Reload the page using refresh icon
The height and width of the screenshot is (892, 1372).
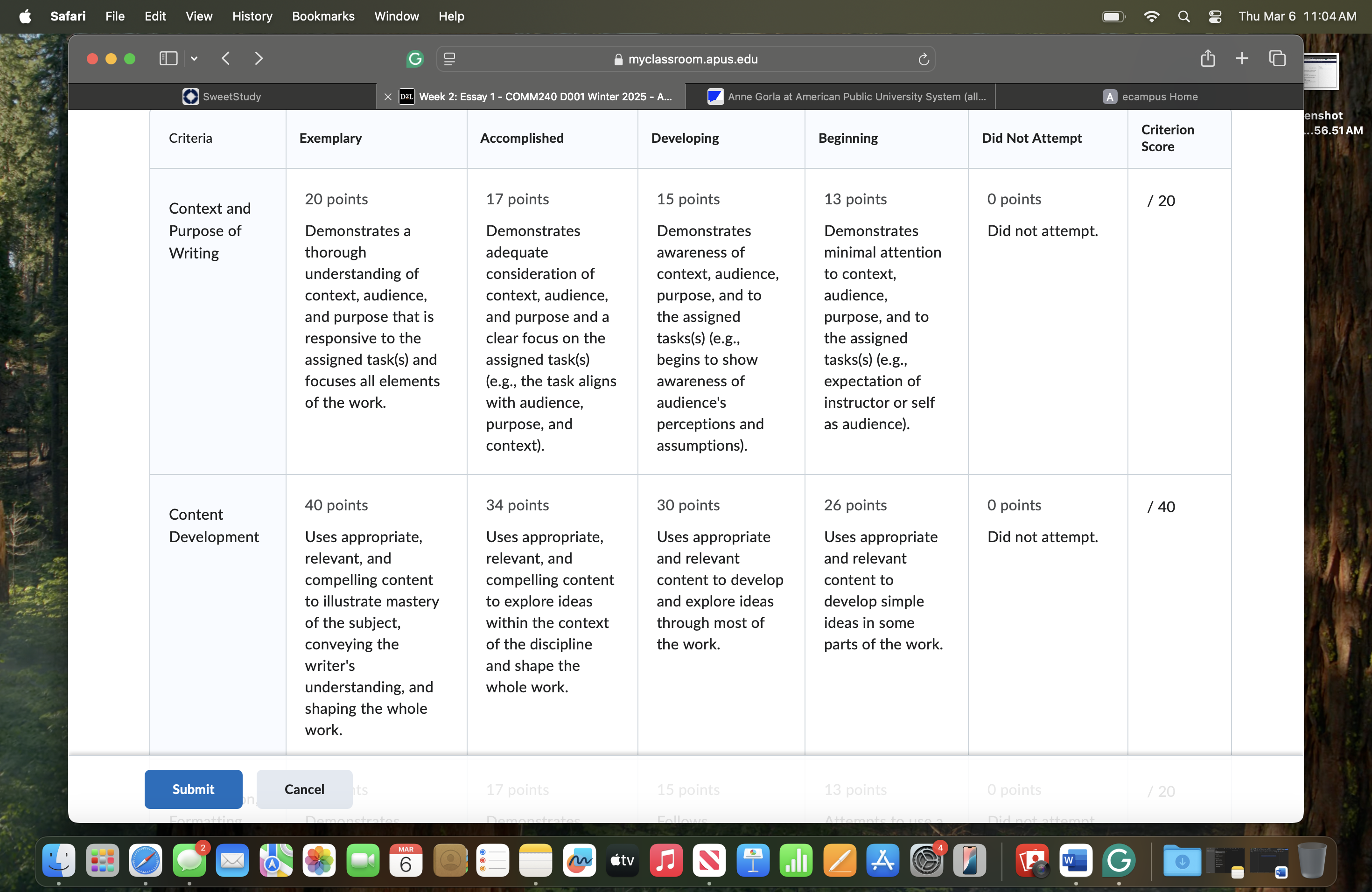924,59
